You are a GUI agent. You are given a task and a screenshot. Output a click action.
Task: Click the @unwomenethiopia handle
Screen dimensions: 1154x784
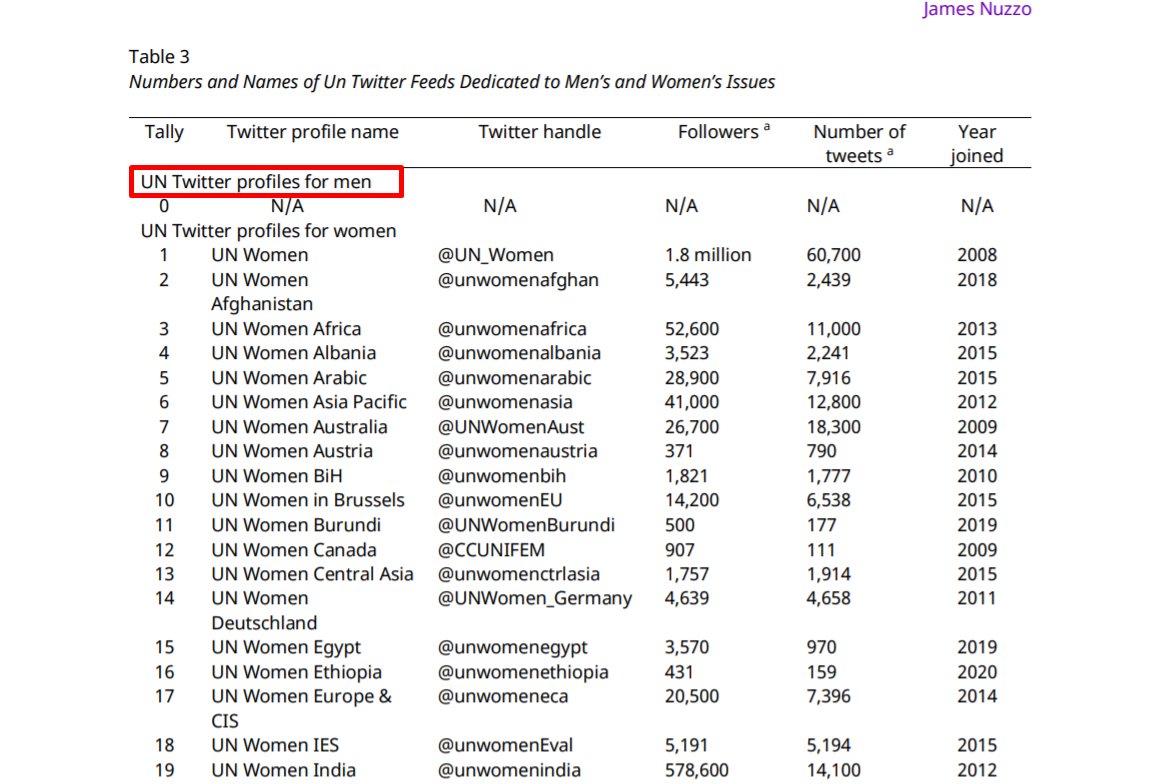[523, 673]
